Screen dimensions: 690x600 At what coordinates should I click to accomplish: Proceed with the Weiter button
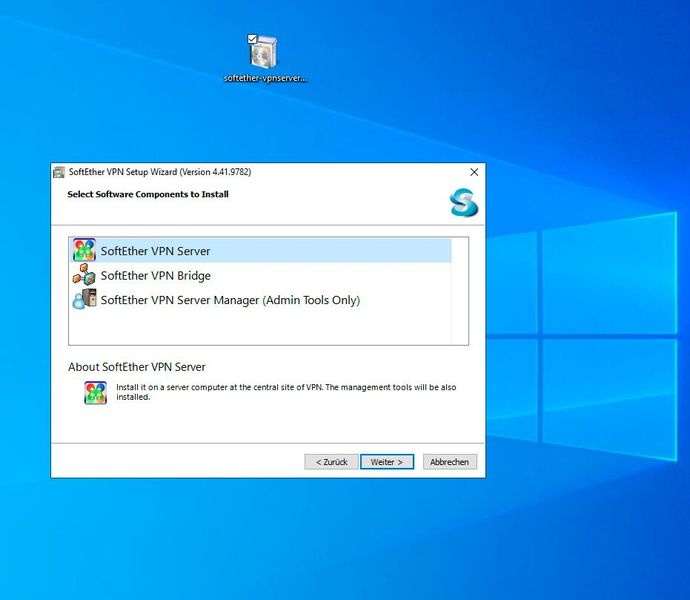pyautogui.click(x=387, y=462)
